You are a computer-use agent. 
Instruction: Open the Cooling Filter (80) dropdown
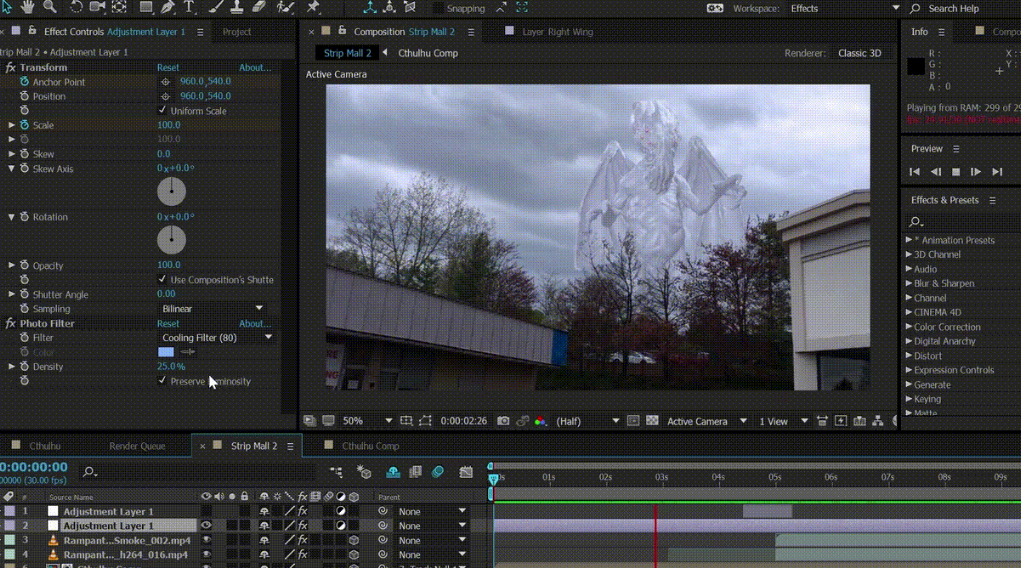216,338
